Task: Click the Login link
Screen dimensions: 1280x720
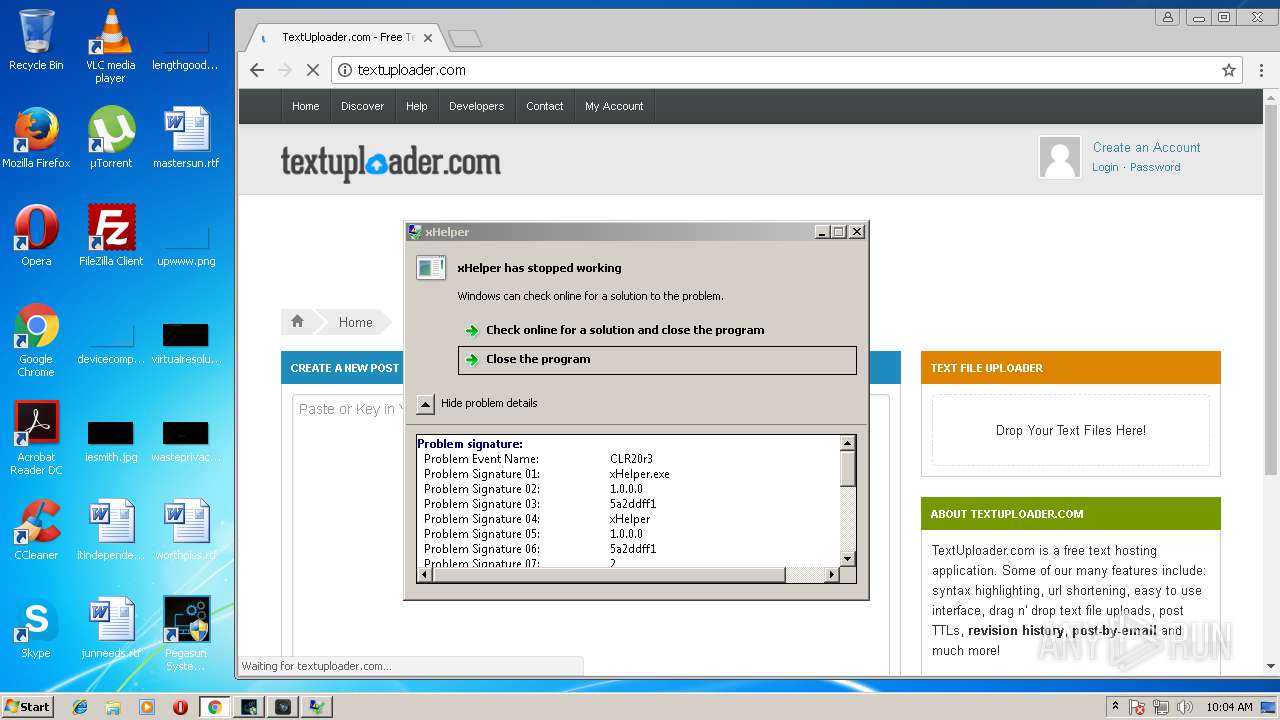Action: coord(1105,167)
